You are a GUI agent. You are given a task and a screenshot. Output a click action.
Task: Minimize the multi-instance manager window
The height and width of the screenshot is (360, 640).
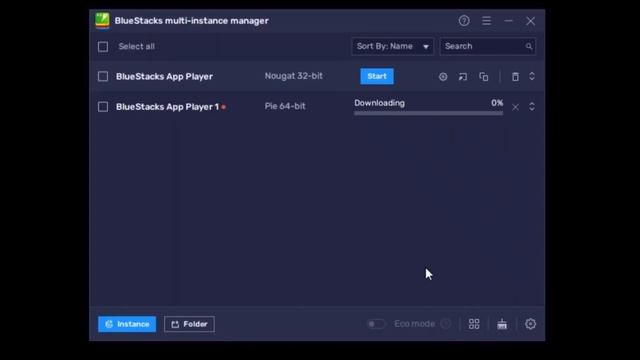(508, 21)
